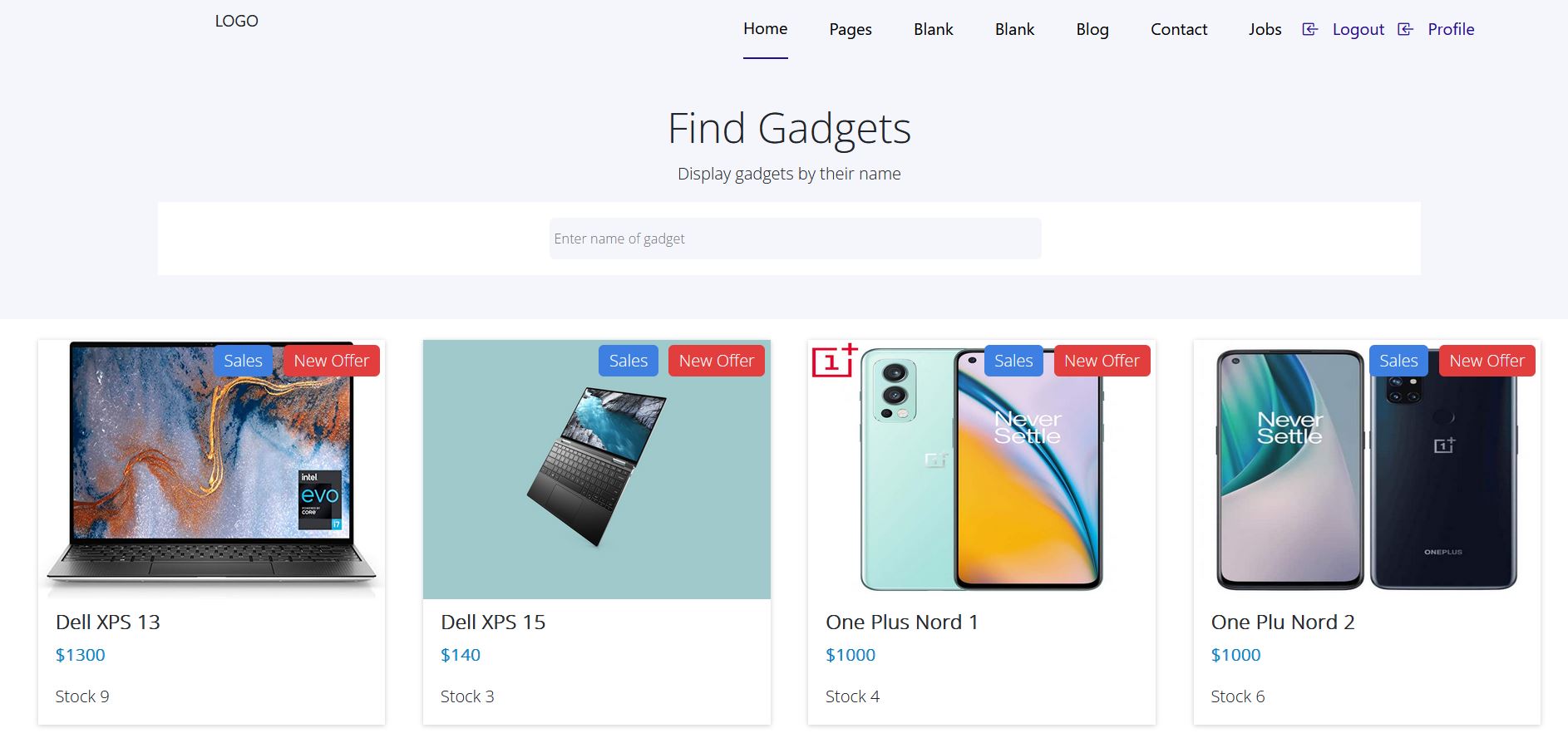Image resolution: width=1568 pixels, height=738 pixels.
Task: Open the Profile link
Action: [1451, 30]
